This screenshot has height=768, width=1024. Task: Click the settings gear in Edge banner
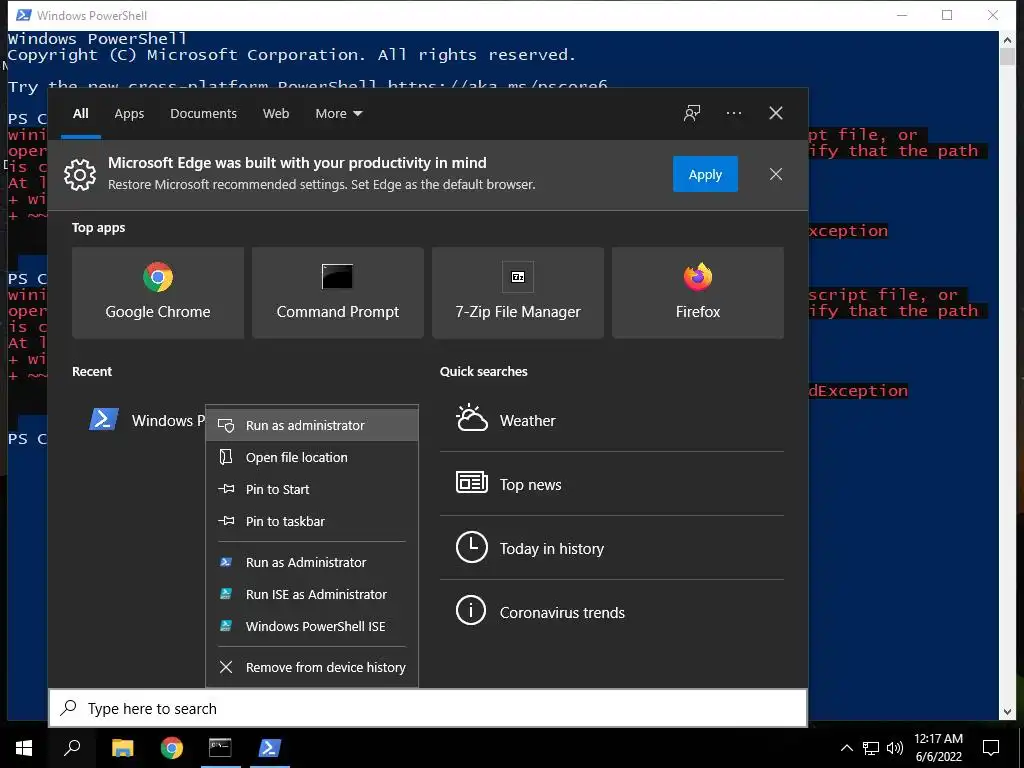pyautogui.click(x=80, y=174)
